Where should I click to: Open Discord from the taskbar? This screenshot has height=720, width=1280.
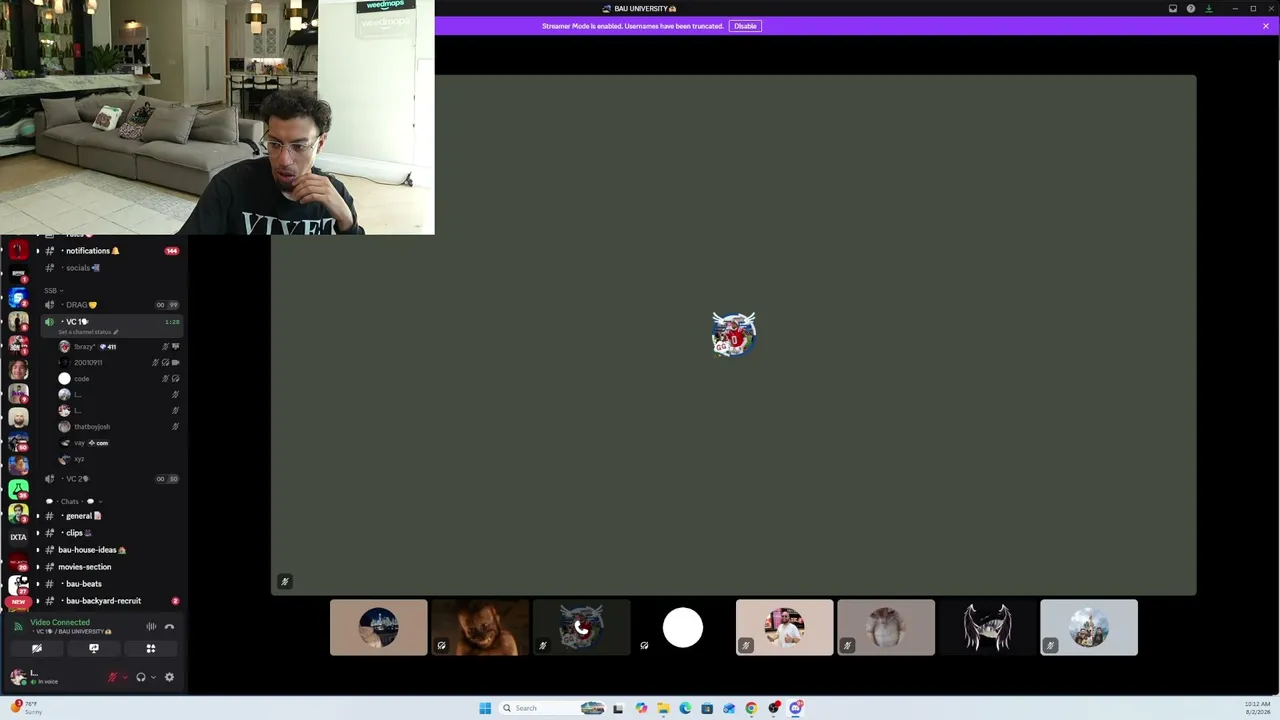click(x=796, y=708)
